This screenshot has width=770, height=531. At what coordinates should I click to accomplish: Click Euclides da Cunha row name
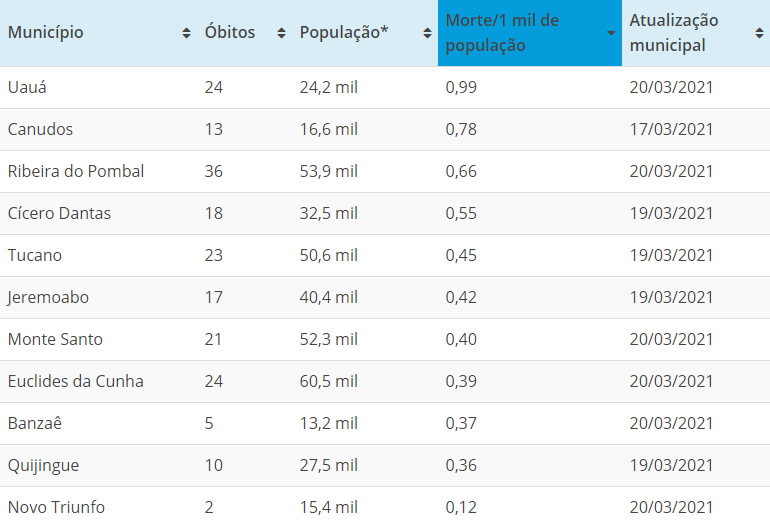click(x=76, y=381)
